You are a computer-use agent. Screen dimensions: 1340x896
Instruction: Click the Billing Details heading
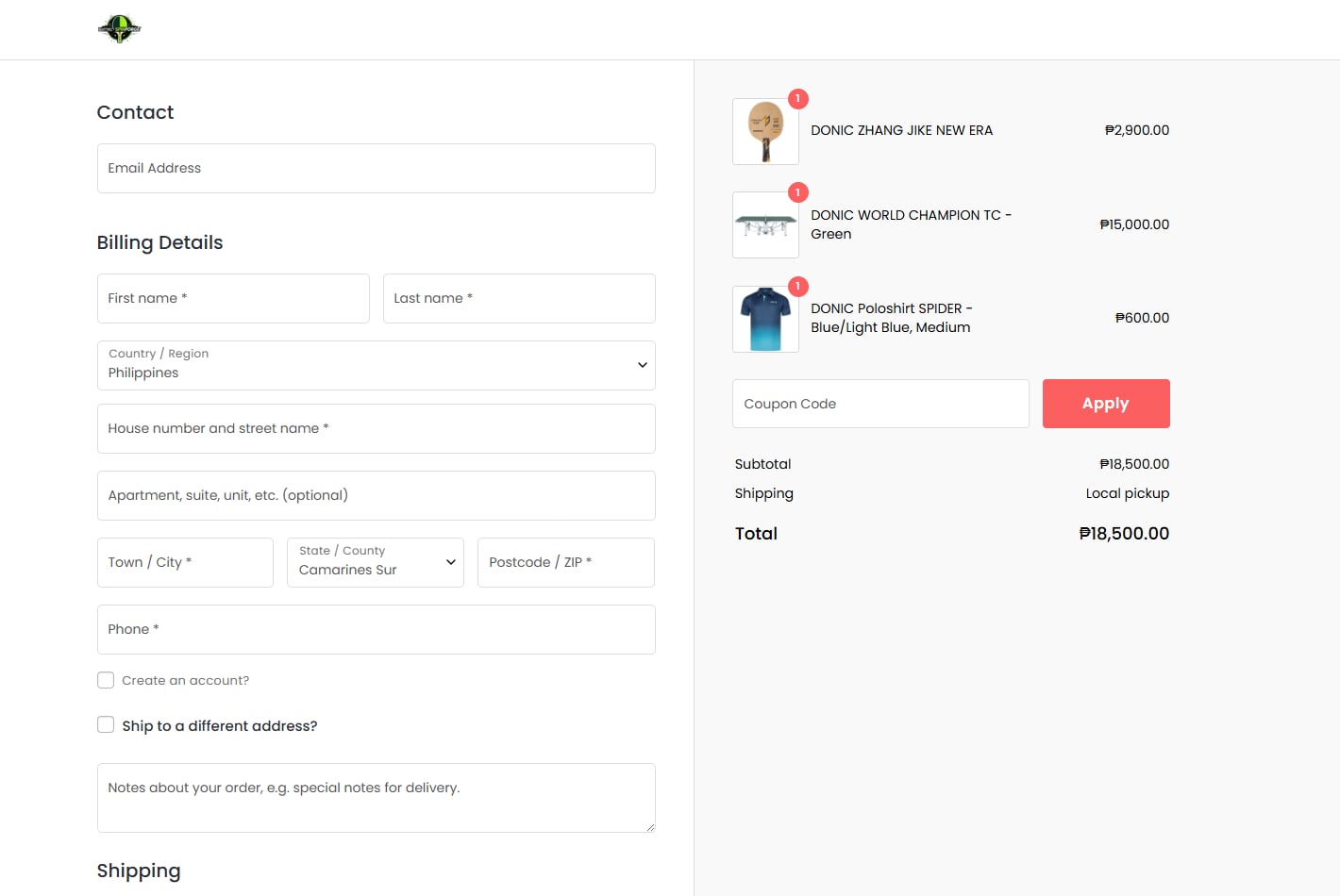click(159, 242)
